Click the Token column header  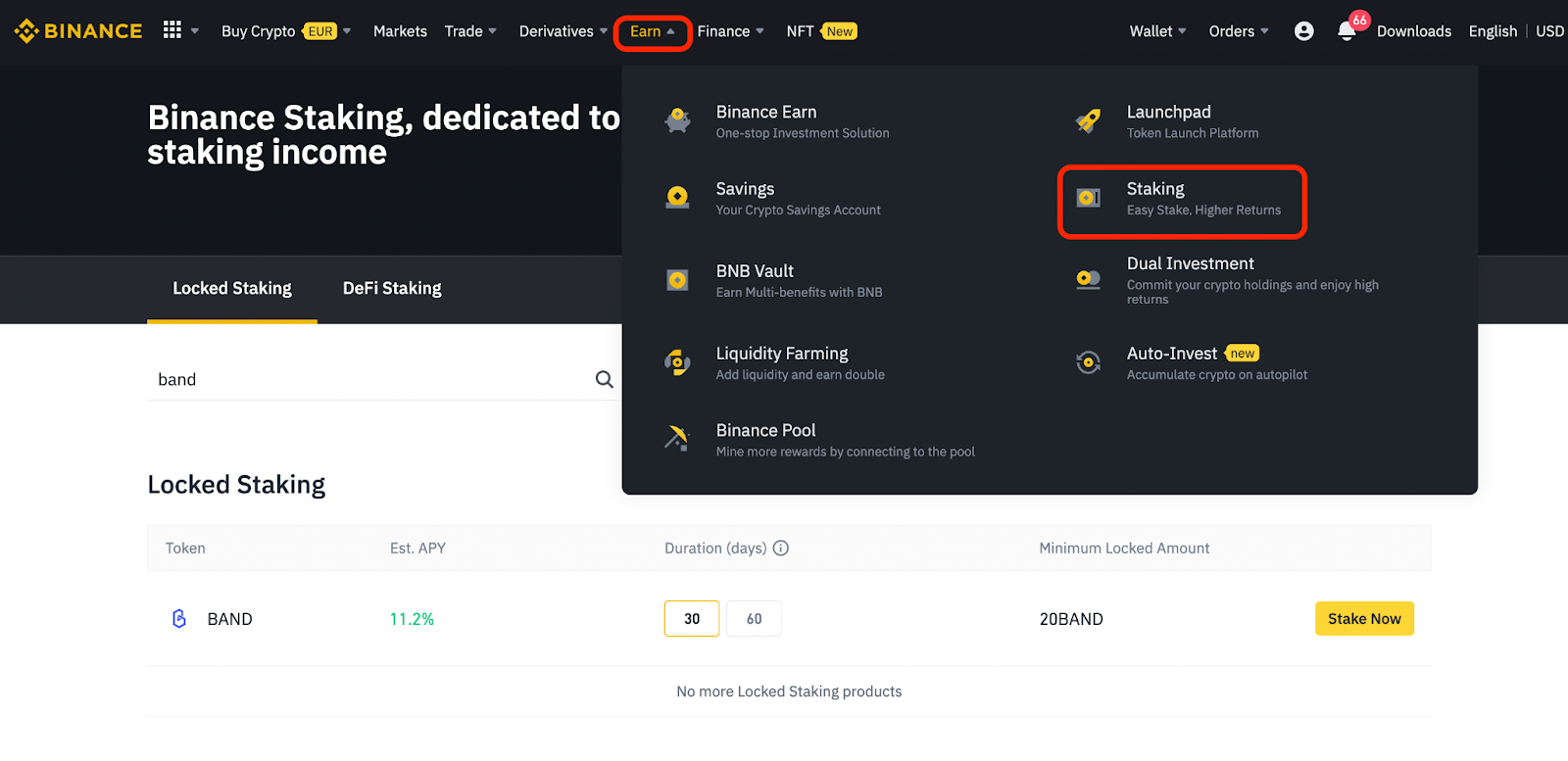[185, 548]
